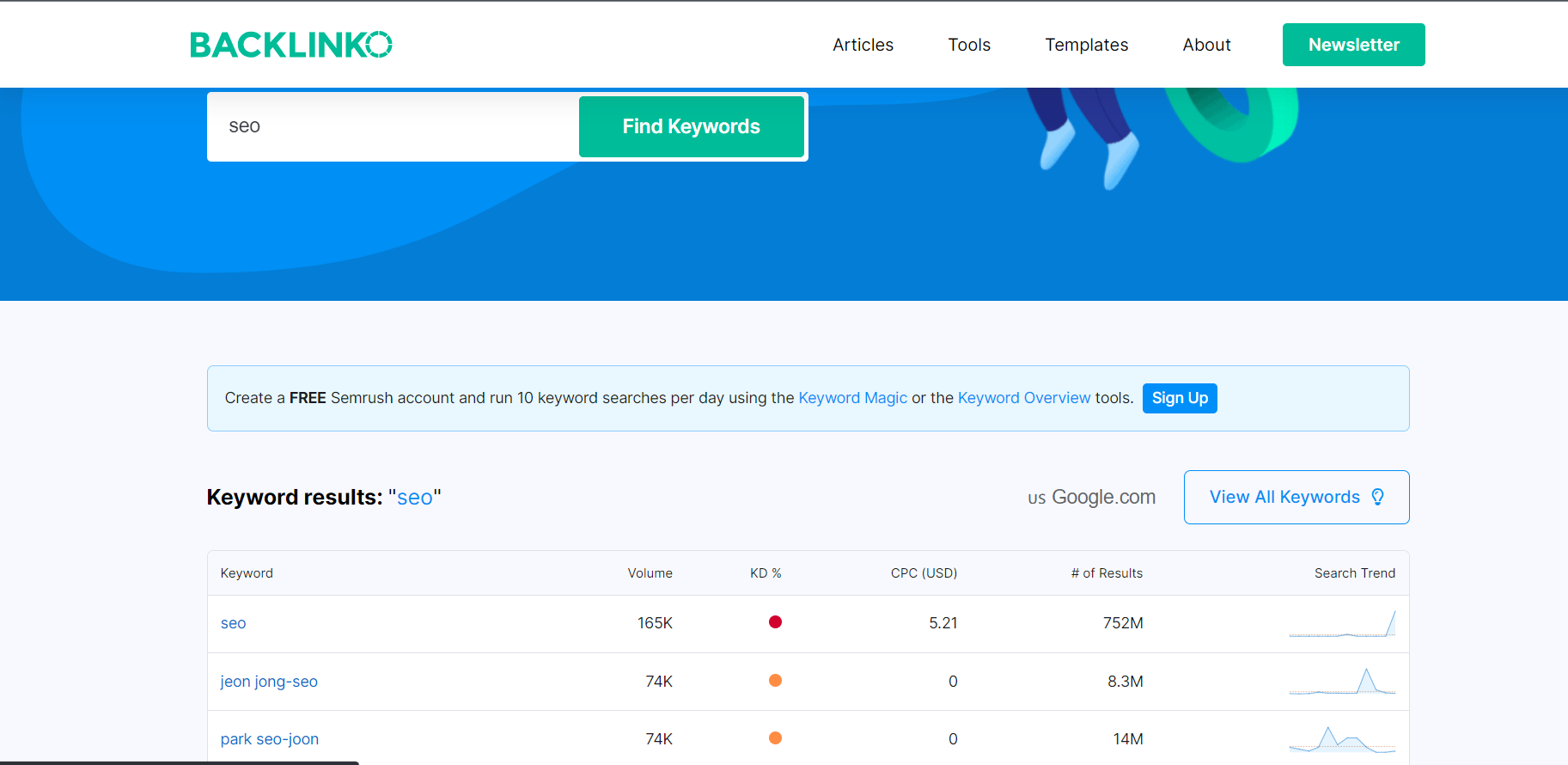Click the search trend chart for seo
The width and height of the screenshot is (1568, 765).
point(1342,623)
